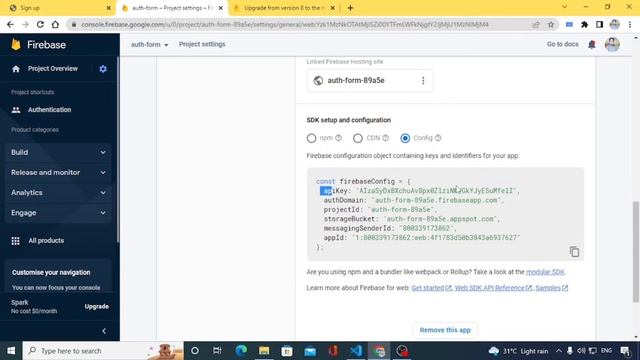Bookmark this page with star icon
640x360 pixels.
(x=551, y=24)
